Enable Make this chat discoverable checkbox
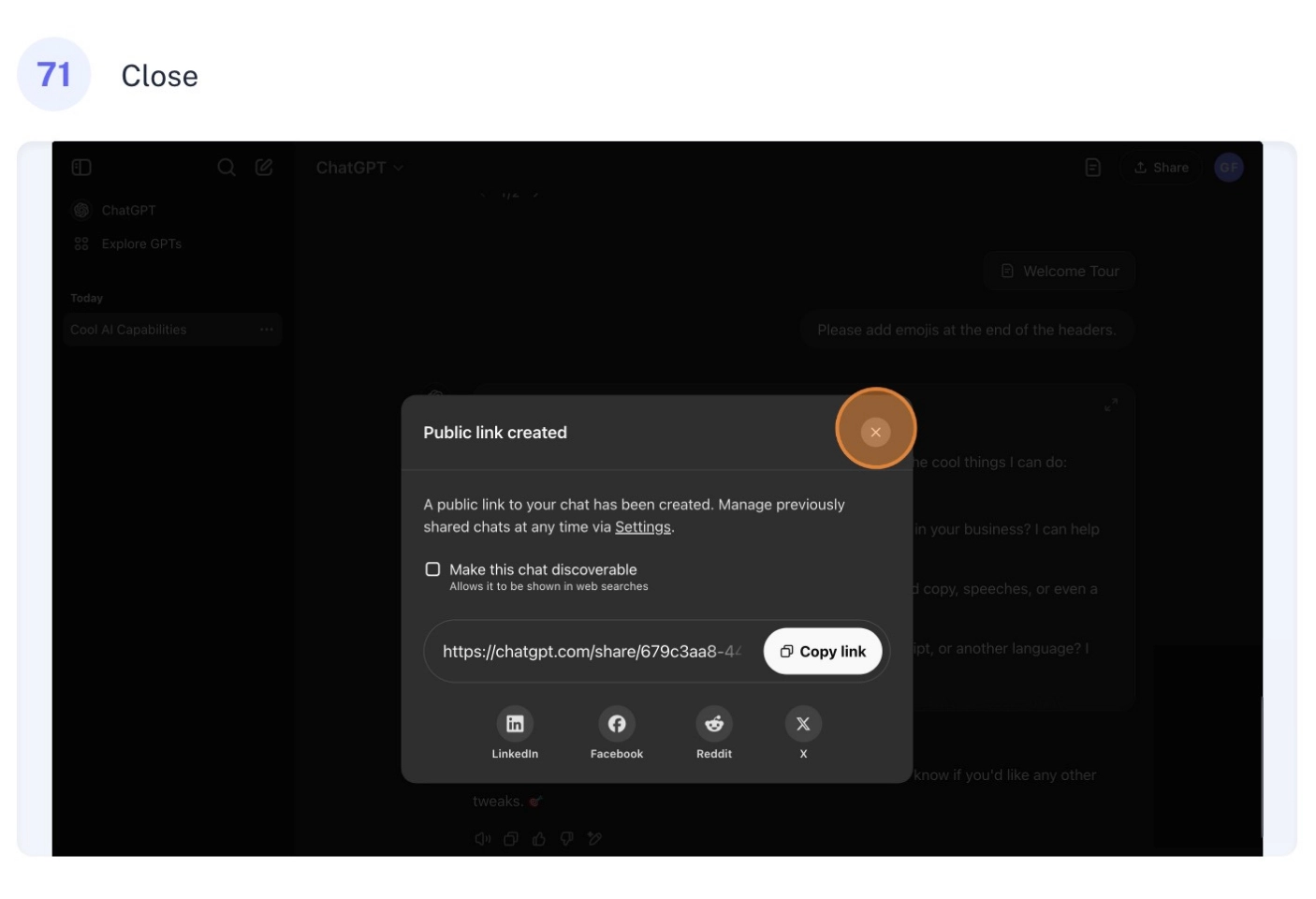This screenshot has width=1316, height=899. tap(432, 569)
